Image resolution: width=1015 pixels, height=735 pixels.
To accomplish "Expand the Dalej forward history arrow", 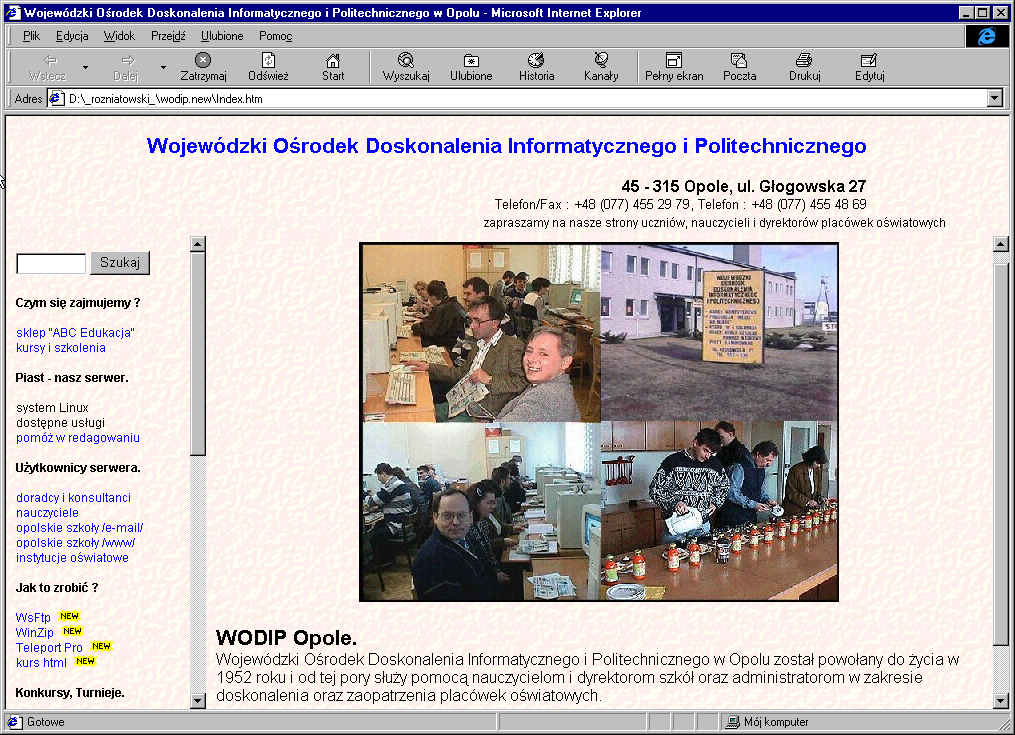I will 163,68.
